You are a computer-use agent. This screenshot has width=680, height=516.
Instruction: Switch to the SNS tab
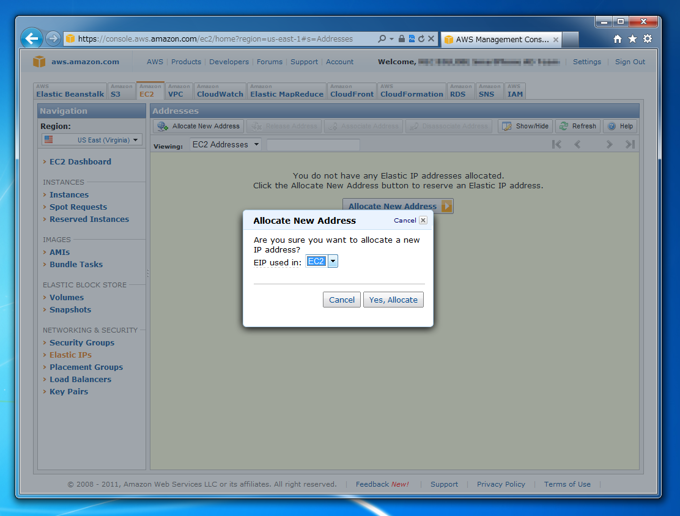tap(489, 91)
